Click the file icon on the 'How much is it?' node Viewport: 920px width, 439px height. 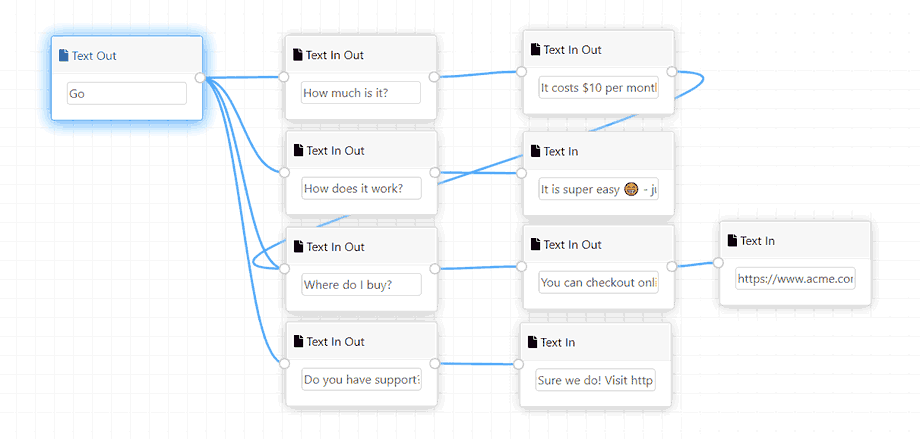click(298, 55)
